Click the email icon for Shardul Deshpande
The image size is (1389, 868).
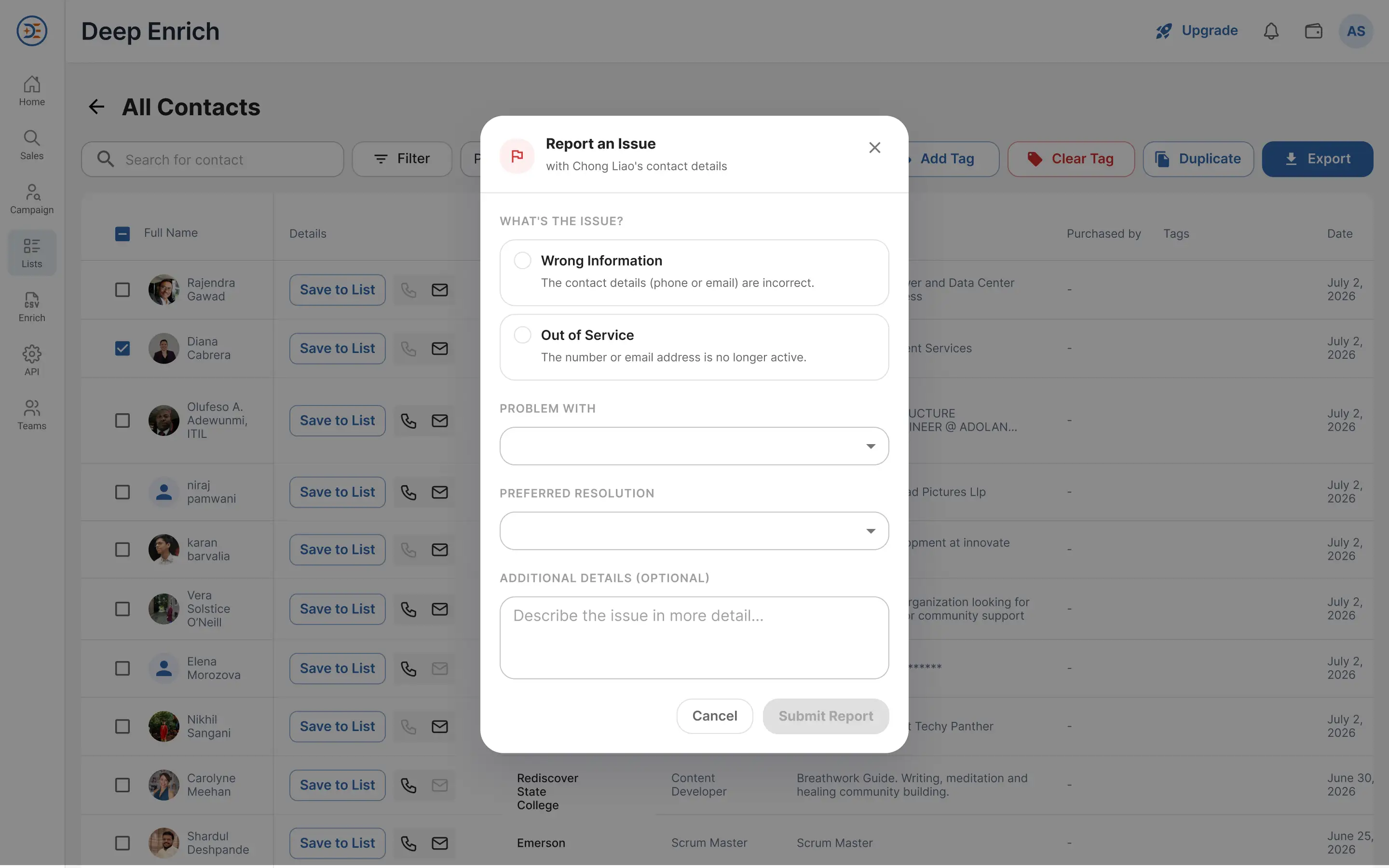(x=440, y=843)
